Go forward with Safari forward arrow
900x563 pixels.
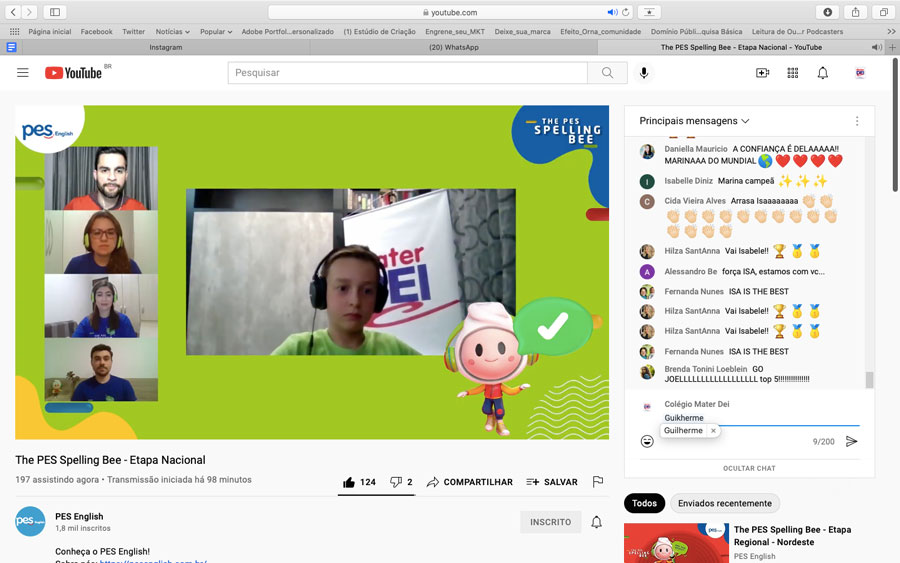[29, 12]
